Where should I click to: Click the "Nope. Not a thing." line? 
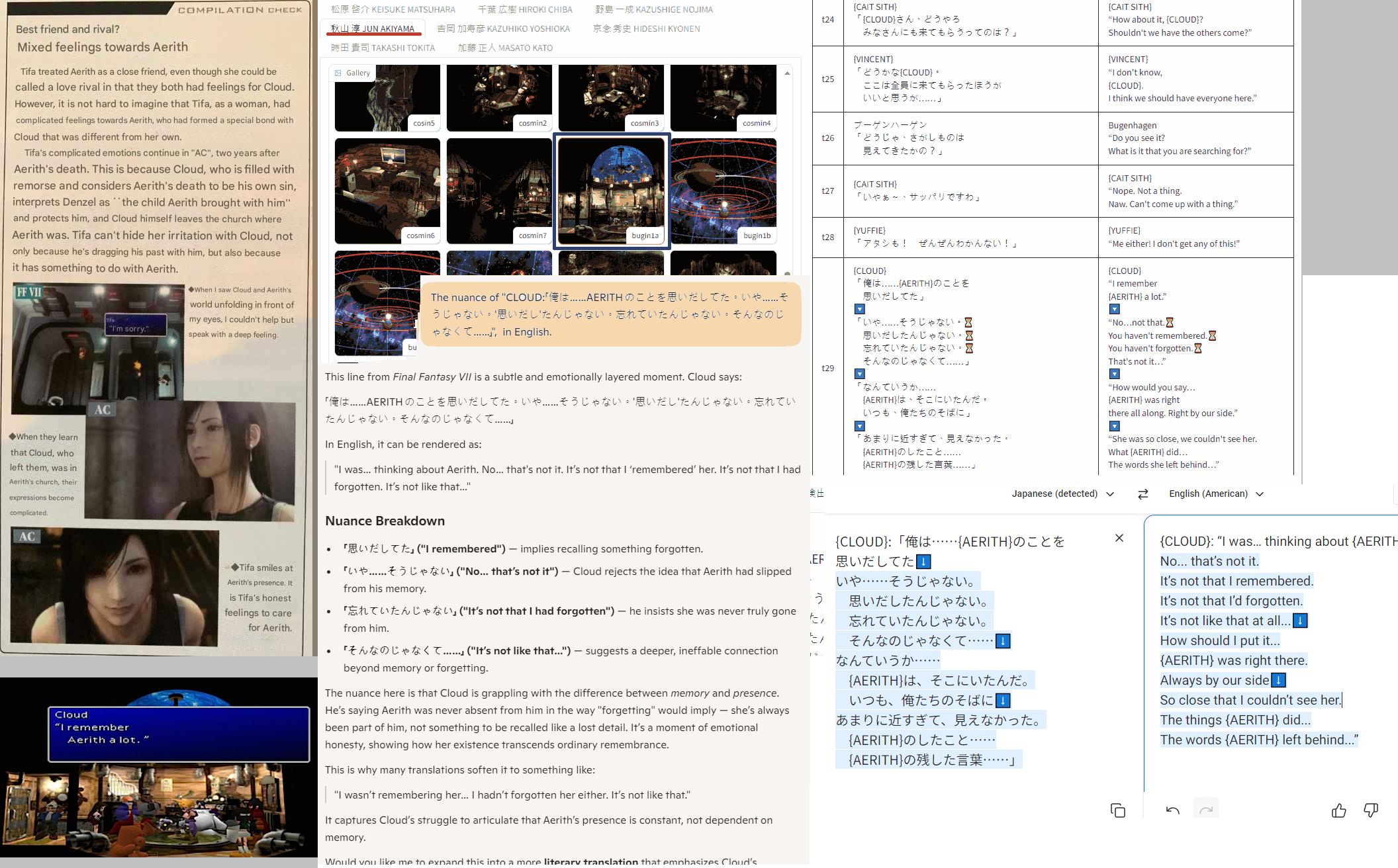1145,191
